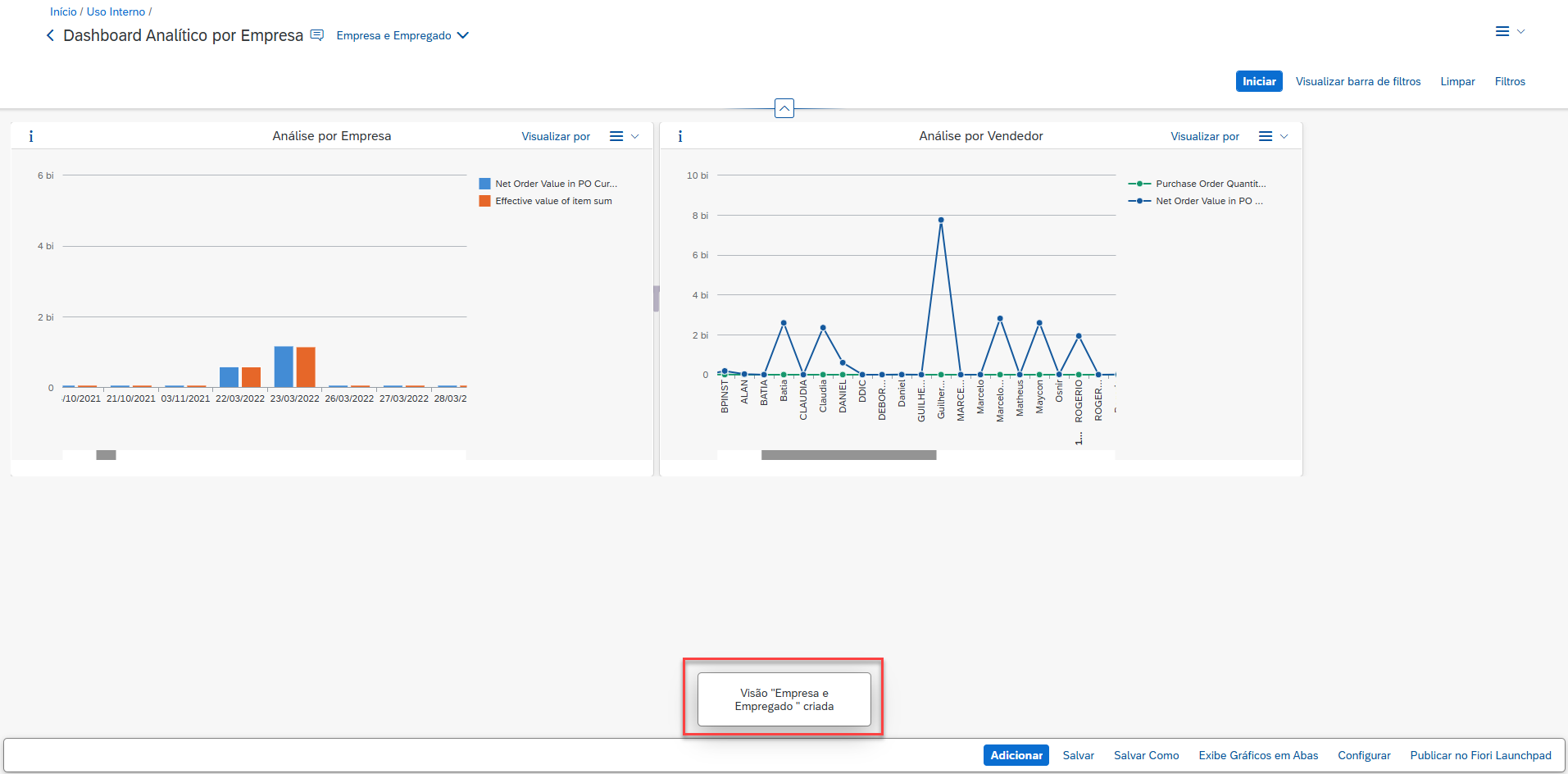The width and height of the screenshot is (1568, 774).
Task: Open Visualizar por in Análise por Vendedor
Action: click(1204, 136)
